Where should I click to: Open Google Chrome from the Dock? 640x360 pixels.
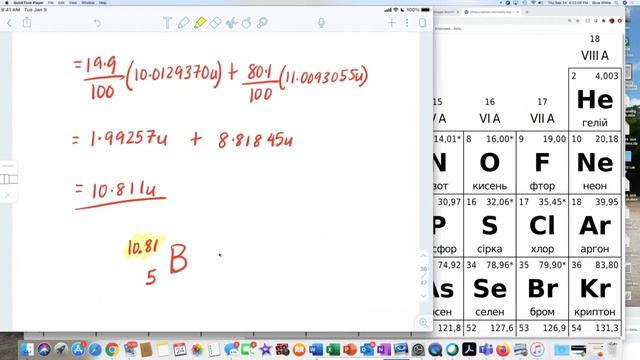tap(112, 349)
